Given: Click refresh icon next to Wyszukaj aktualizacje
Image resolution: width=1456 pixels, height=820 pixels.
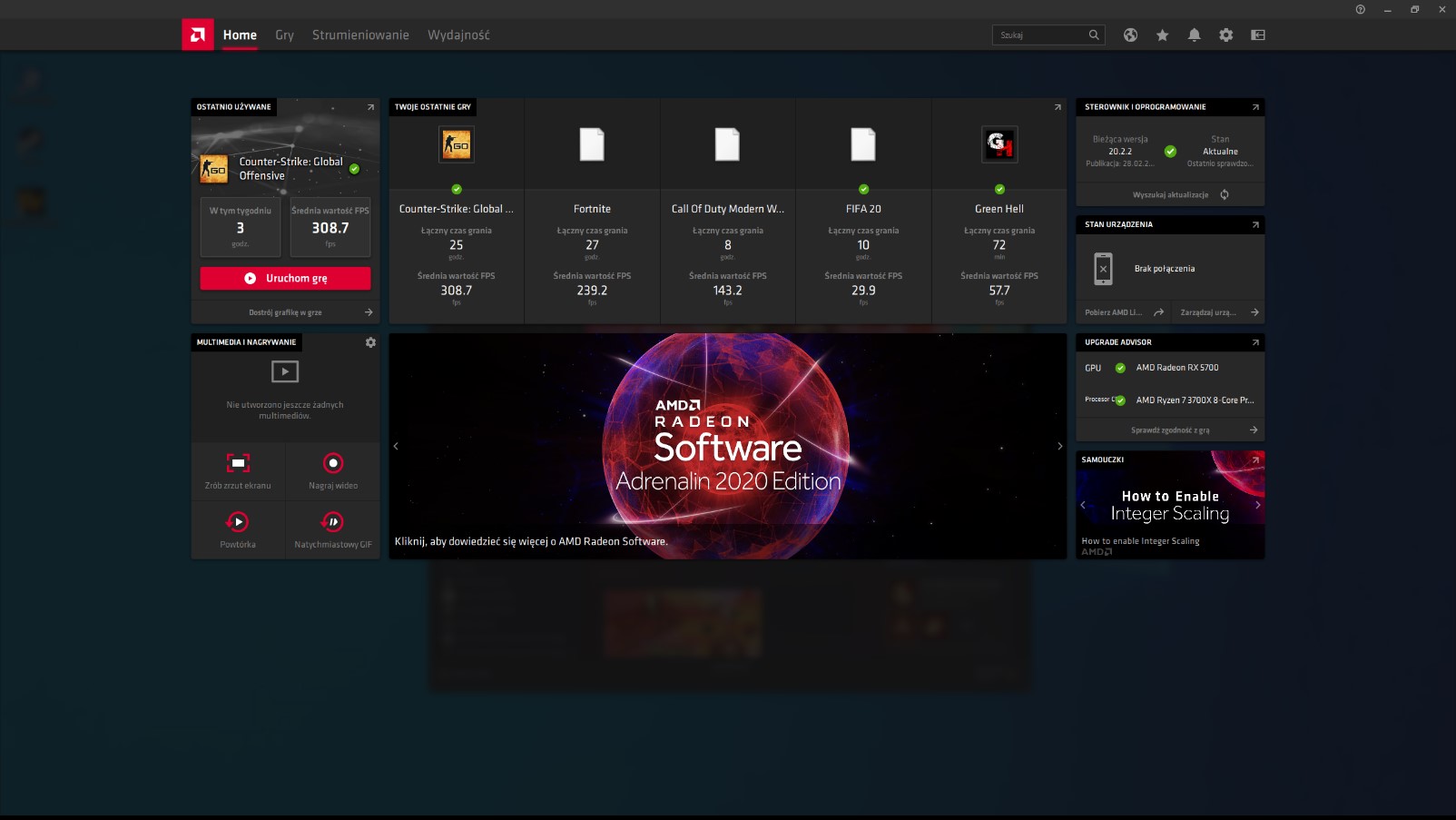Looking at the screenshot, I should [1225, 194].
